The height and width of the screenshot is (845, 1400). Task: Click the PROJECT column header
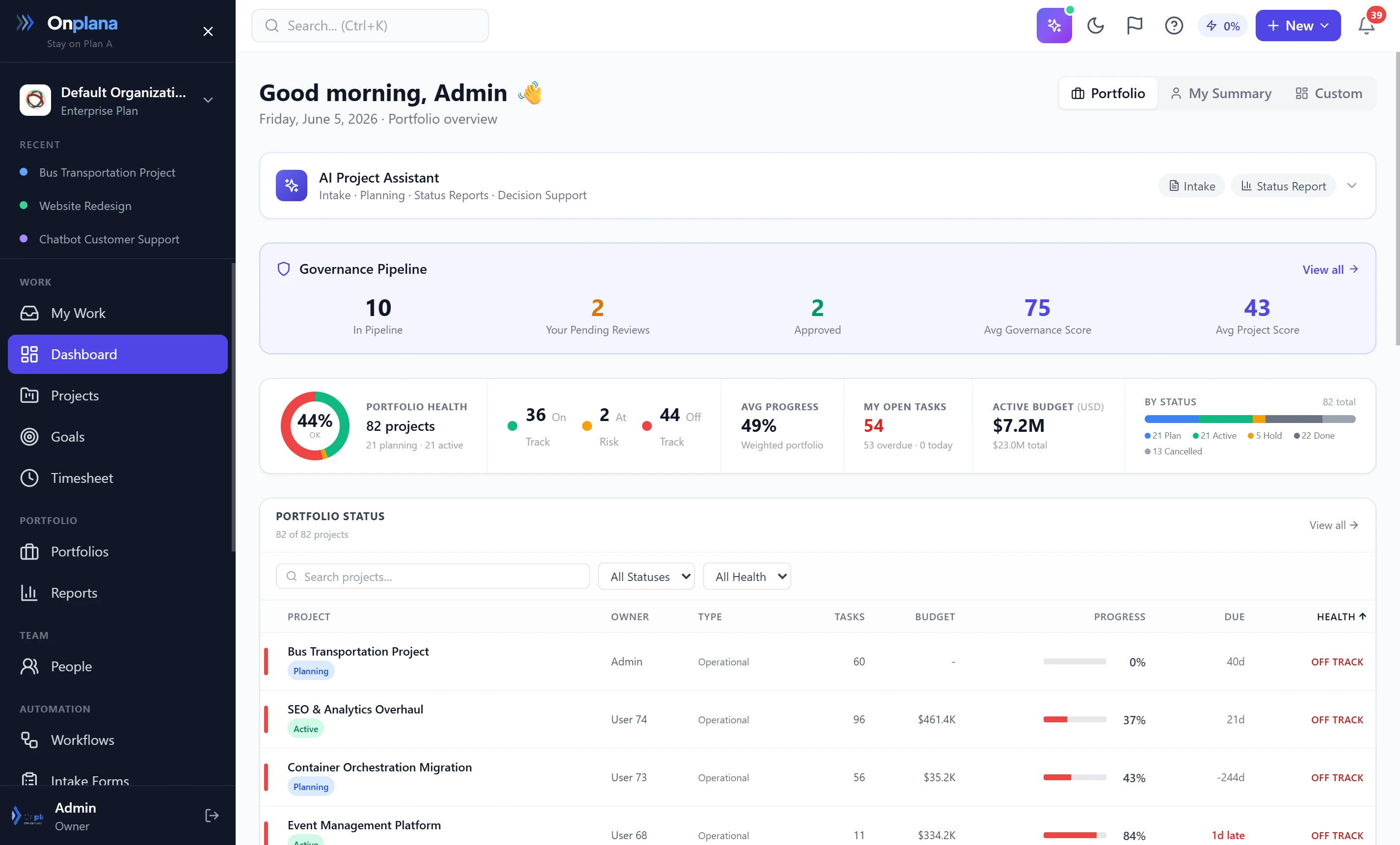click(x=309, y=616)
